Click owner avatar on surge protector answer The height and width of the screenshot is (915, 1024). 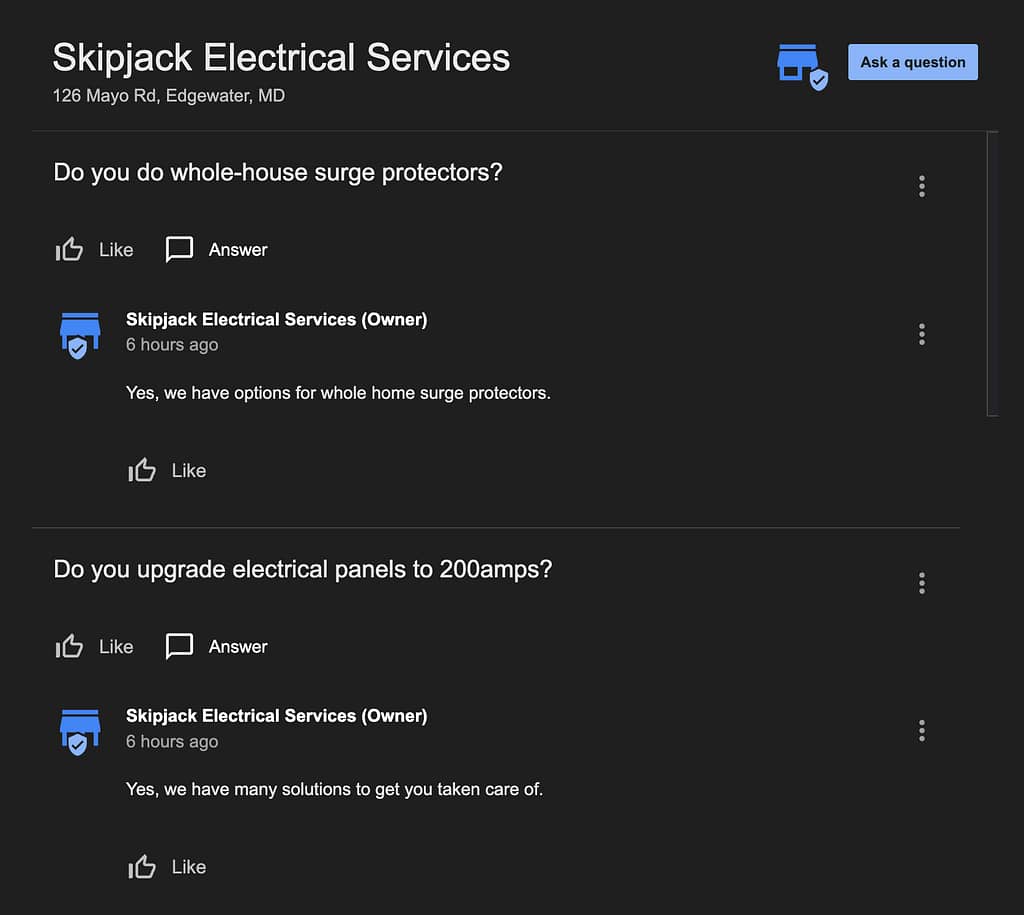[80, 336]
